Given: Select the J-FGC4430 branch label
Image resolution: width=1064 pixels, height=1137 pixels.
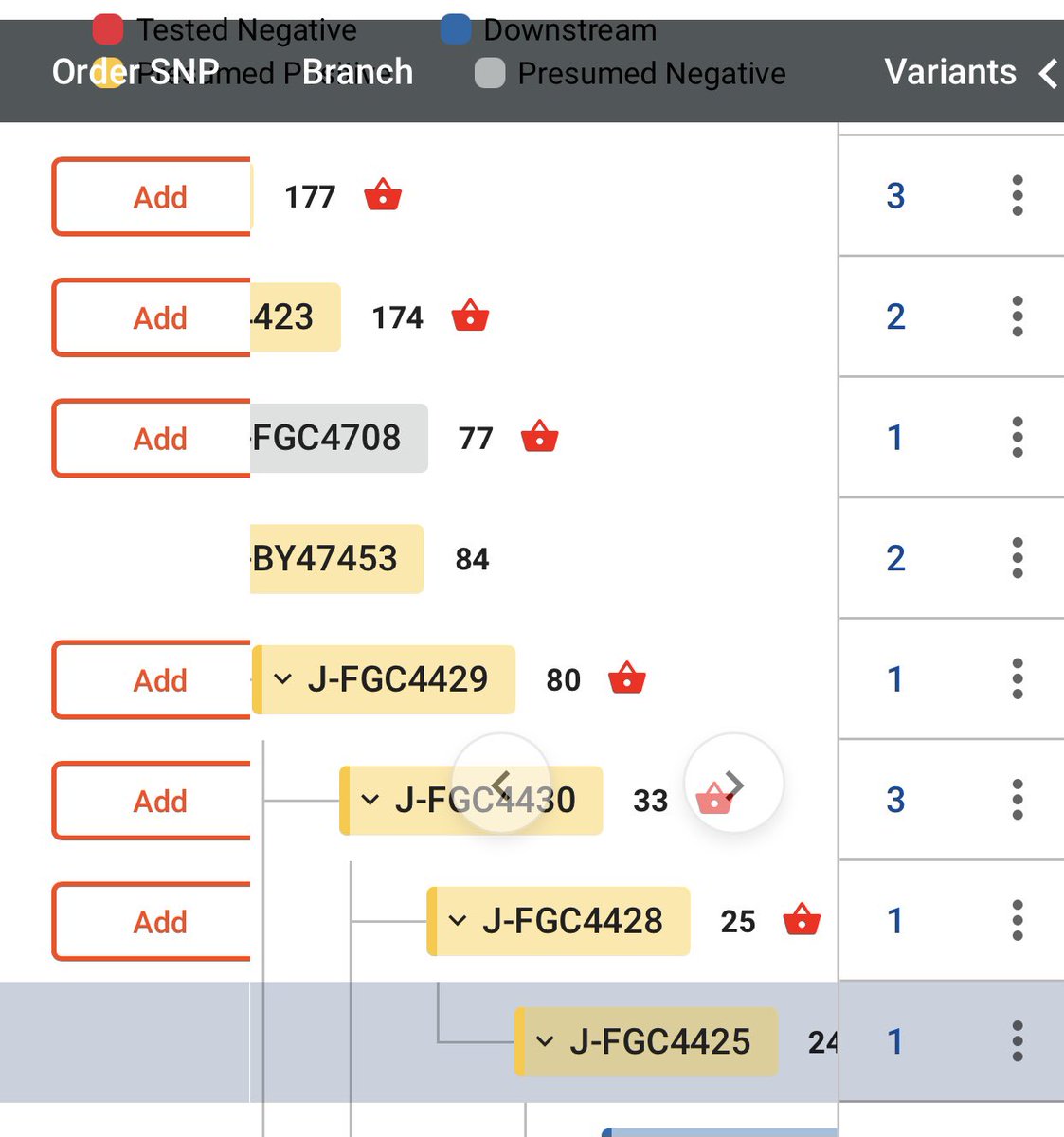Looking at the screenshot, I should (x=471, y=801).
